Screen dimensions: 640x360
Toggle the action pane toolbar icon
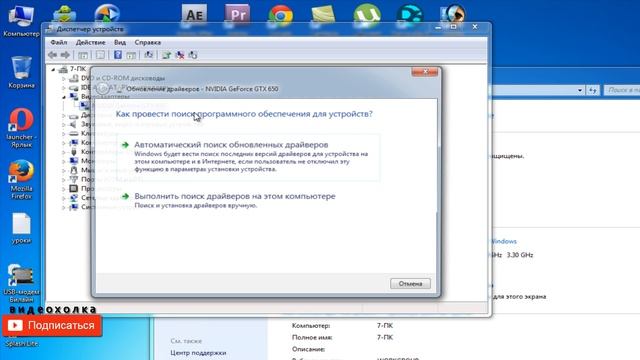click(131, 55)
